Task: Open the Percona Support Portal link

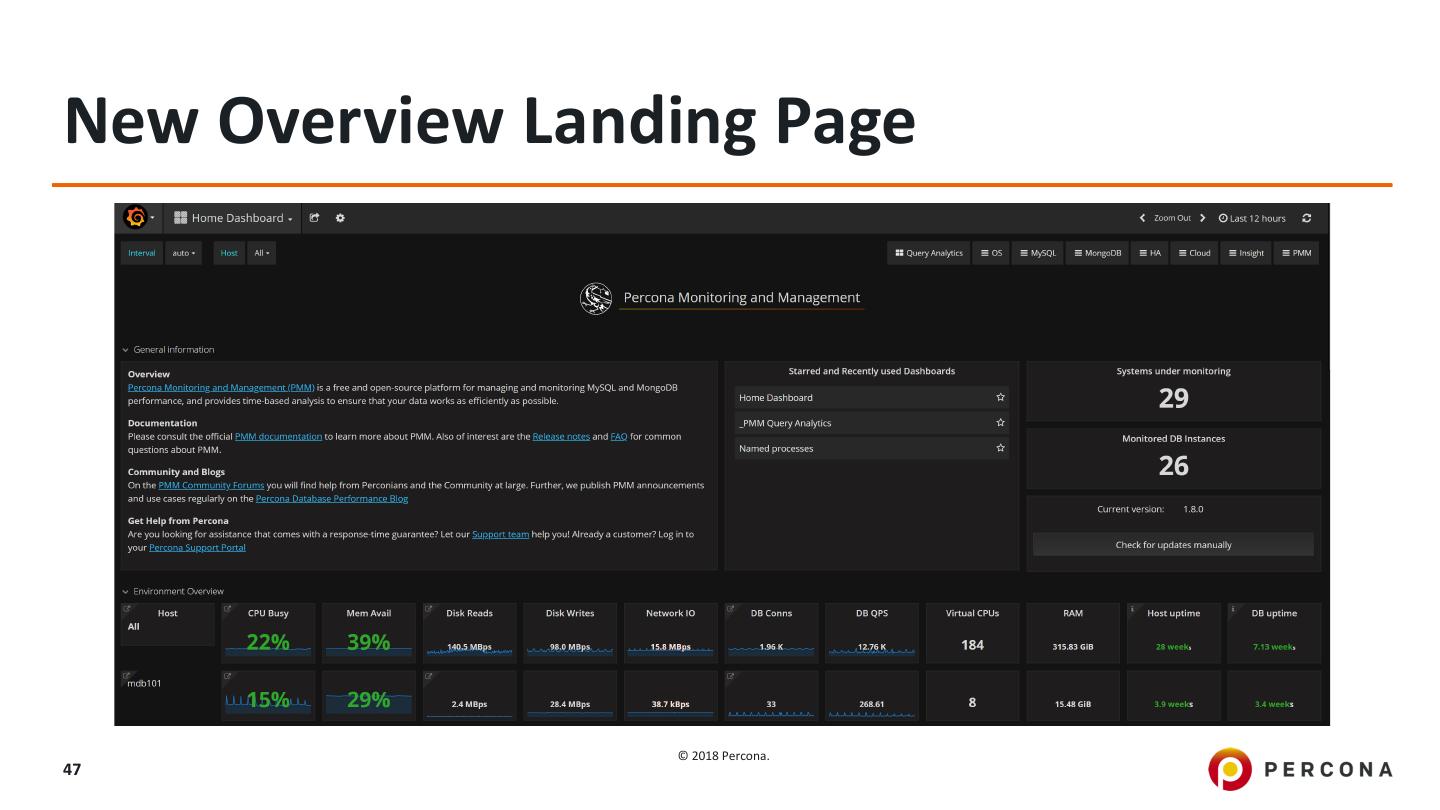Action: tap(197, 547)
